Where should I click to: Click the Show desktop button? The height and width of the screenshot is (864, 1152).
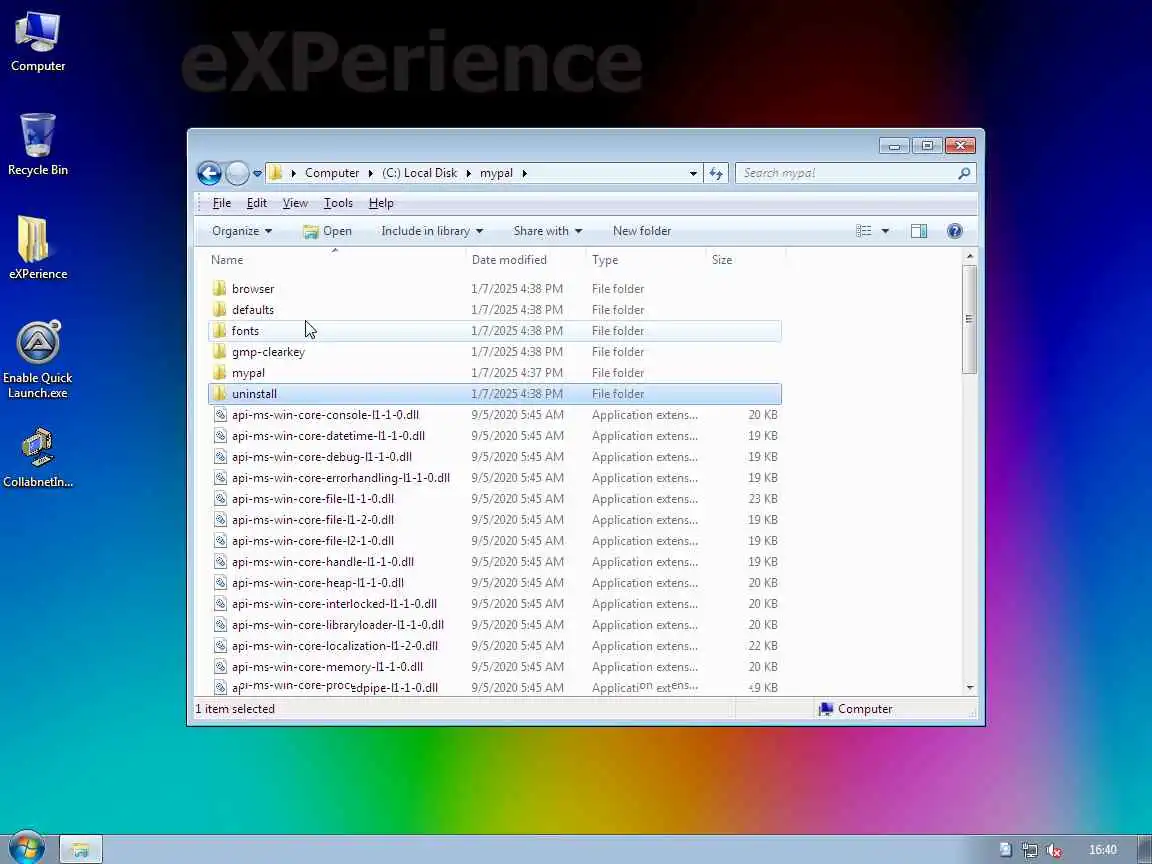[x=1145, y=849]
